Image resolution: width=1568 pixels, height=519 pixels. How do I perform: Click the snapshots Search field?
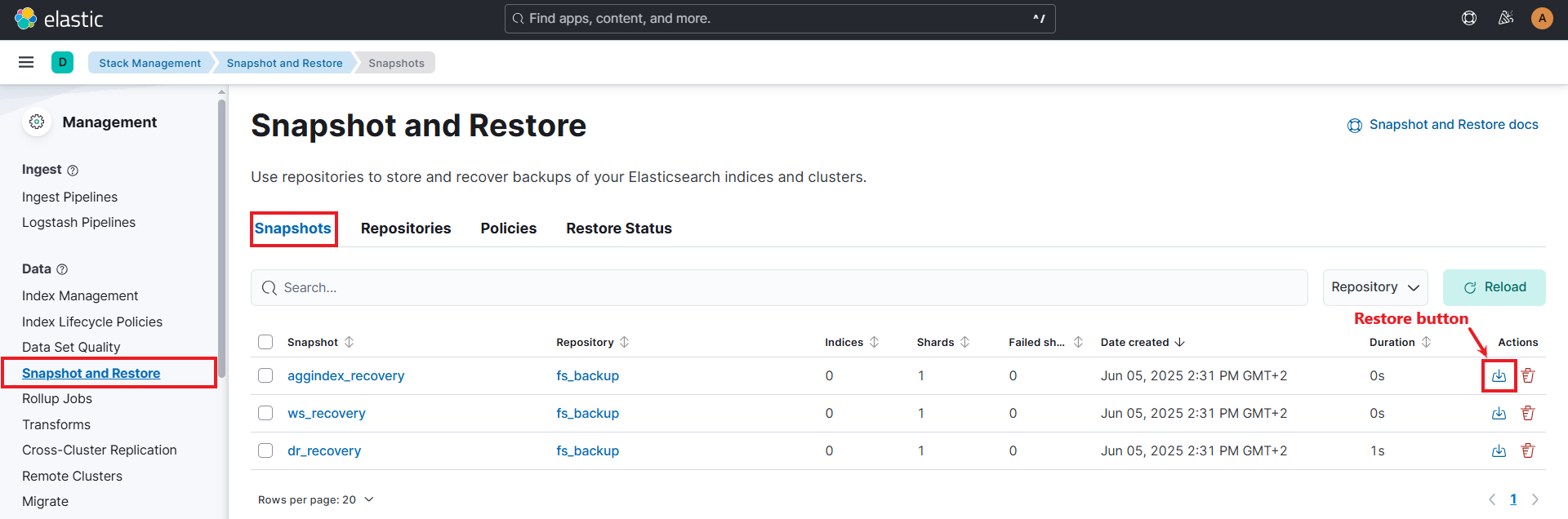tap(779, 288)
